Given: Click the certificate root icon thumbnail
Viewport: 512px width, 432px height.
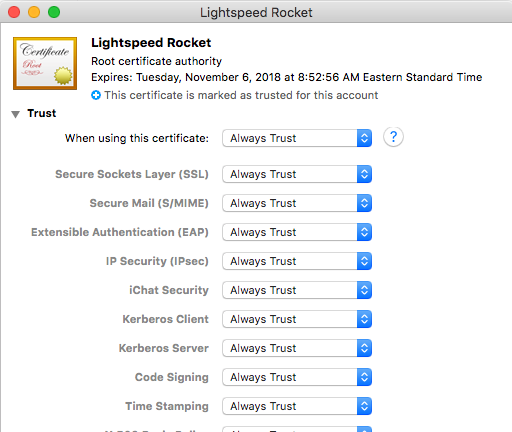Looking at the screenshot, I should tap(45, 63).
